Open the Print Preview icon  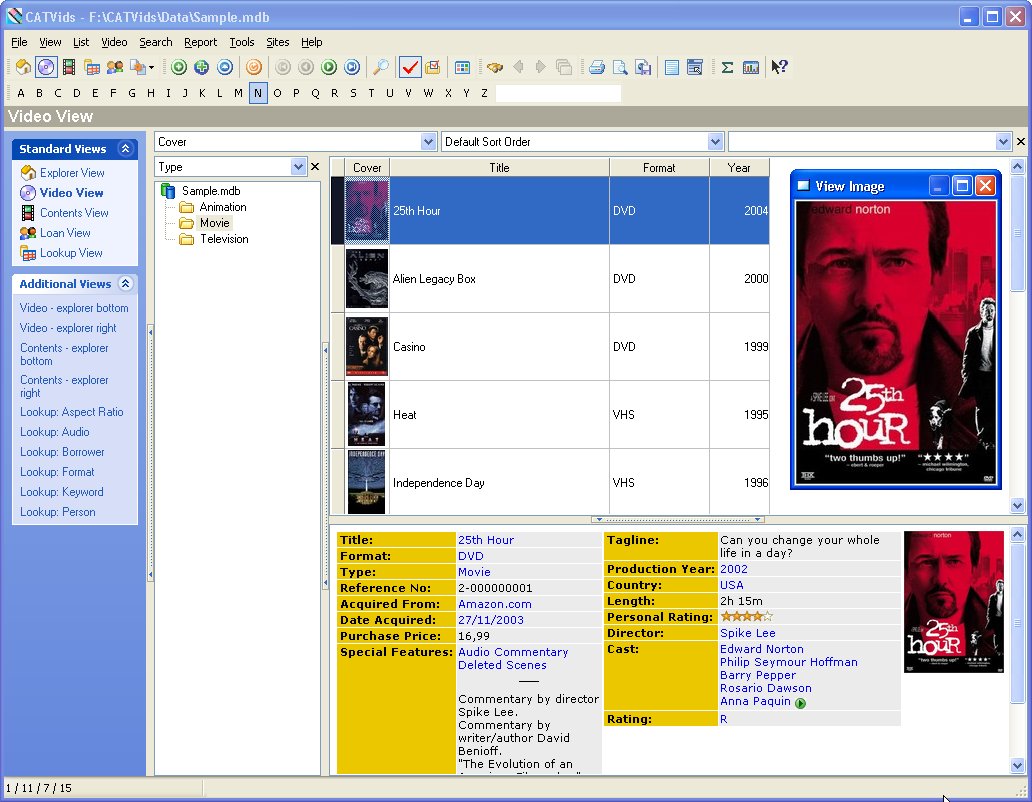click(620, 67)
